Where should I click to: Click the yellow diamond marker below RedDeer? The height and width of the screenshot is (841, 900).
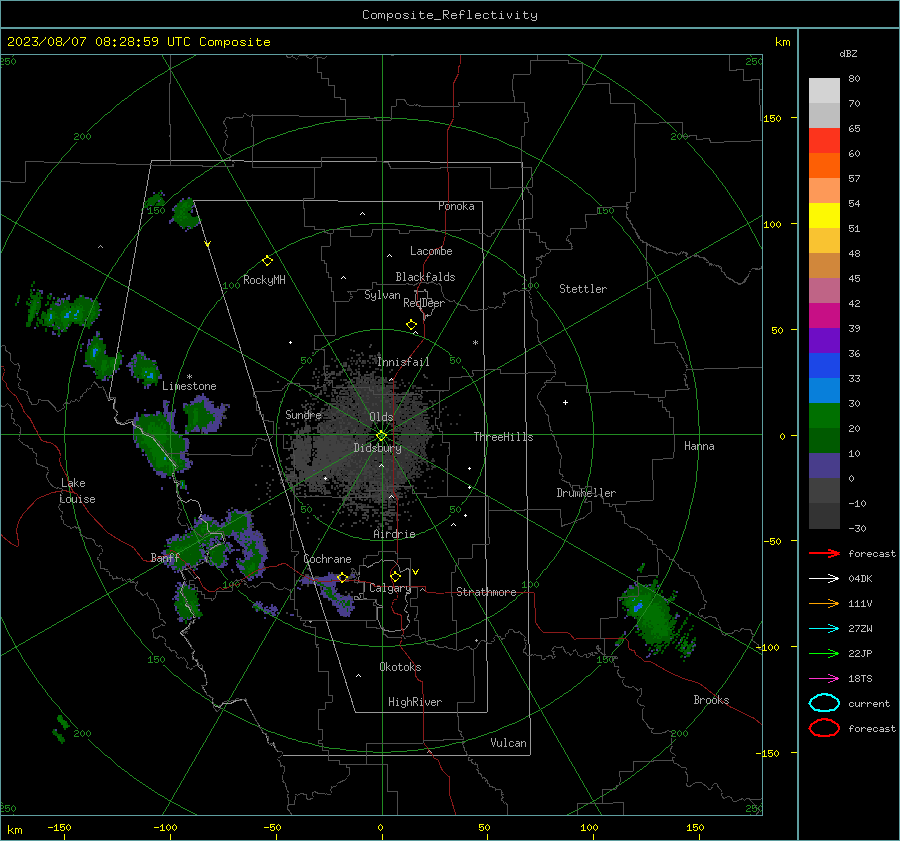coord(412,325)
